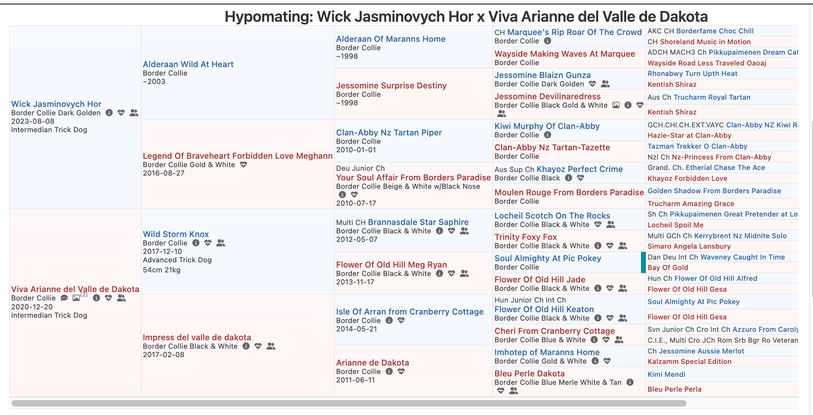Viewport: 813px width, 415px height.
Task: Open people icon for Viva Arianne del Valle
Action: 121,298
